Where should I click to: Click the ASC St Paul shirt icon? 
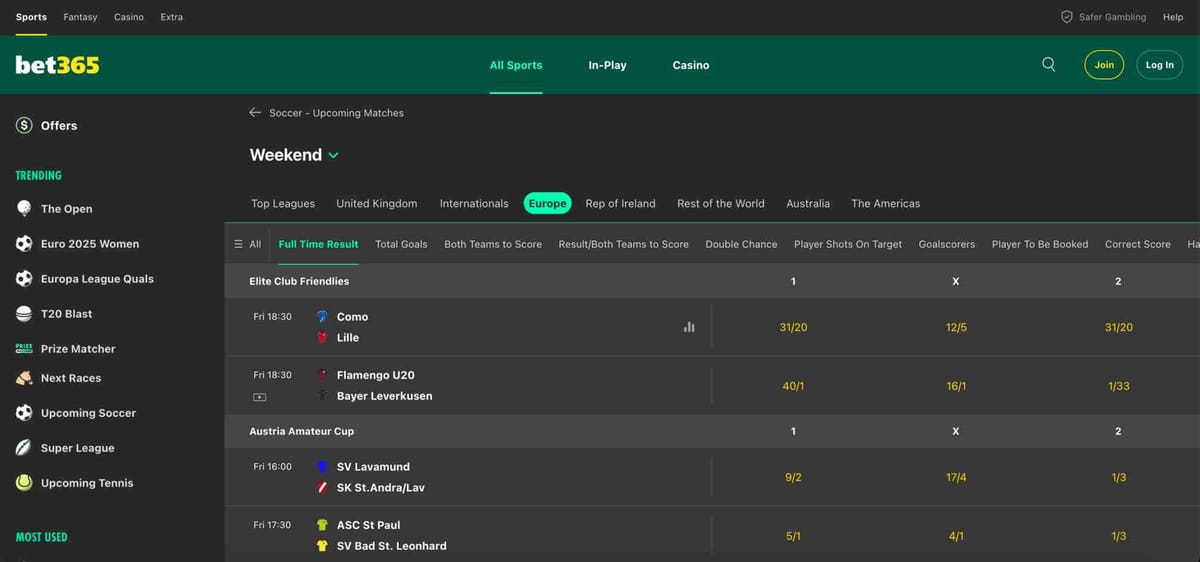[x=322, y=524]
